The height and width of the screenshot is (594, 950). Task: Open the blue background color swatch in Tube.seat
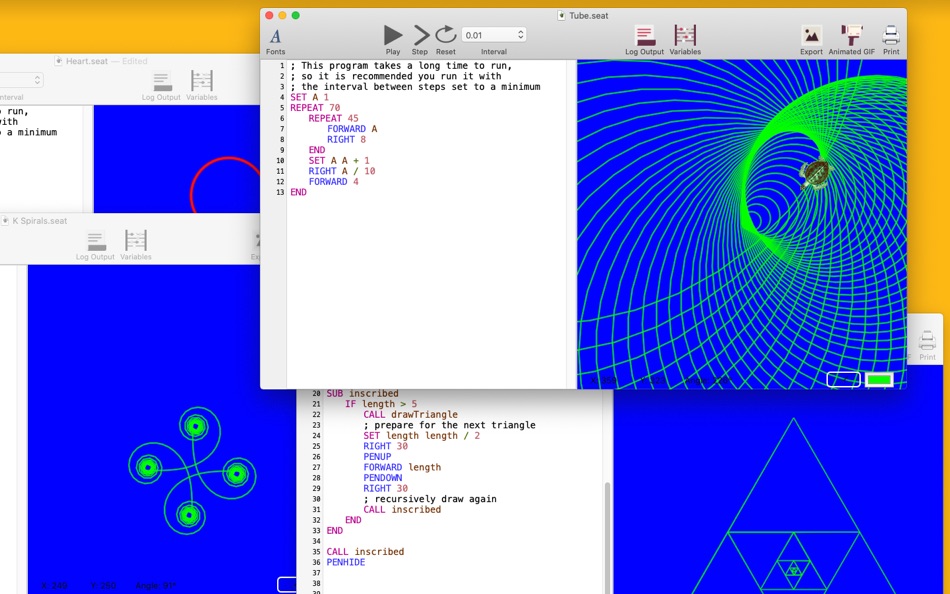[x=843, y=380]
